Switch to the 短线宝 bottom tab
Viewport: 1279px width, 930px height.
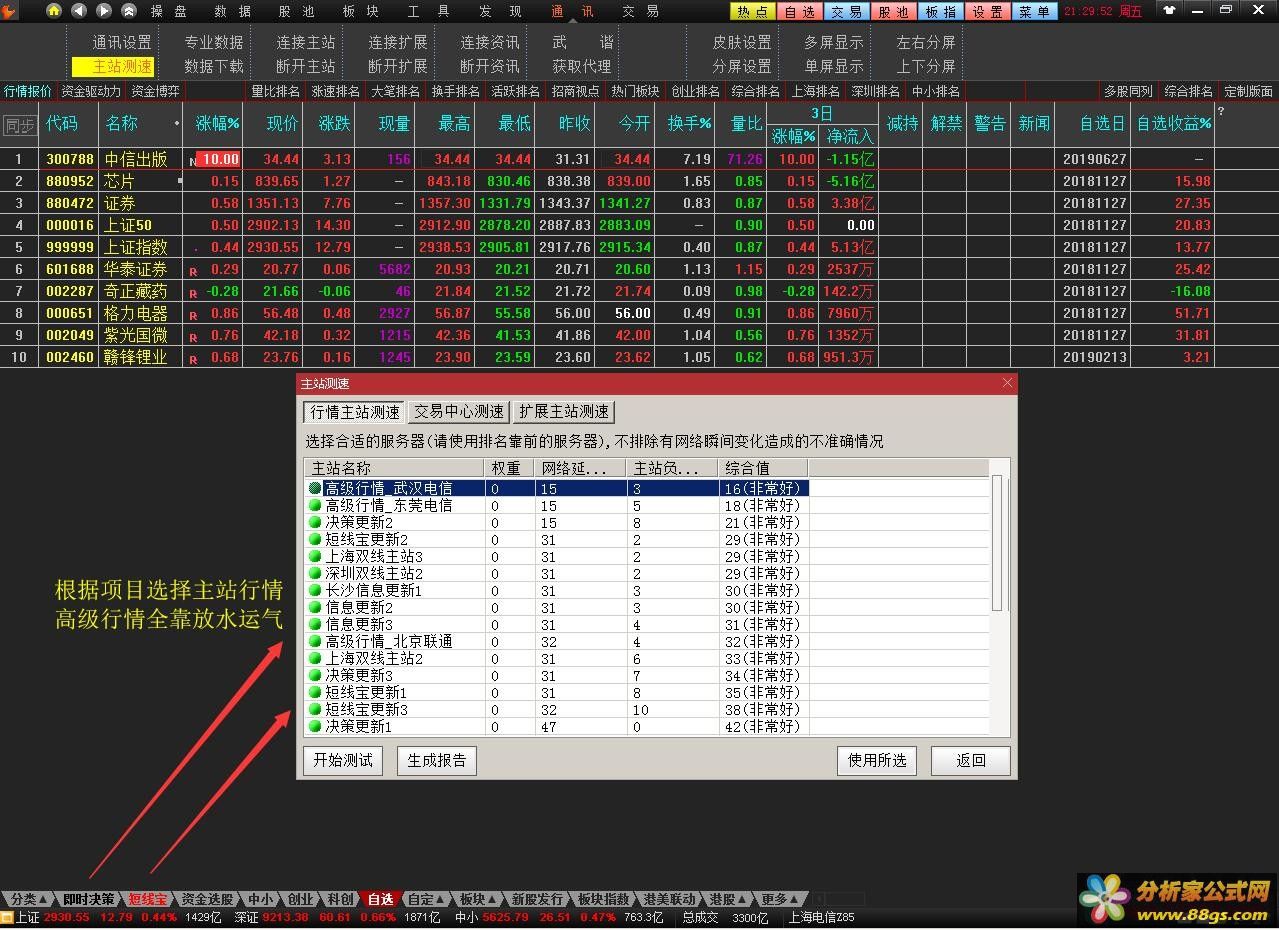(148, 899)
